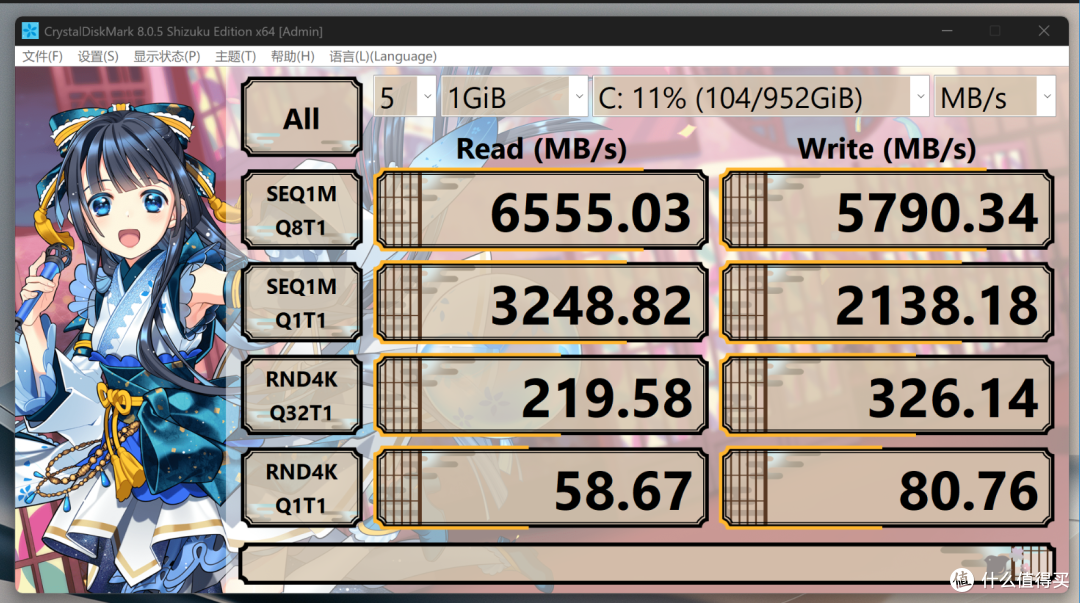
Task: Click the empty comment field at bottom
Action: [647, 563]
